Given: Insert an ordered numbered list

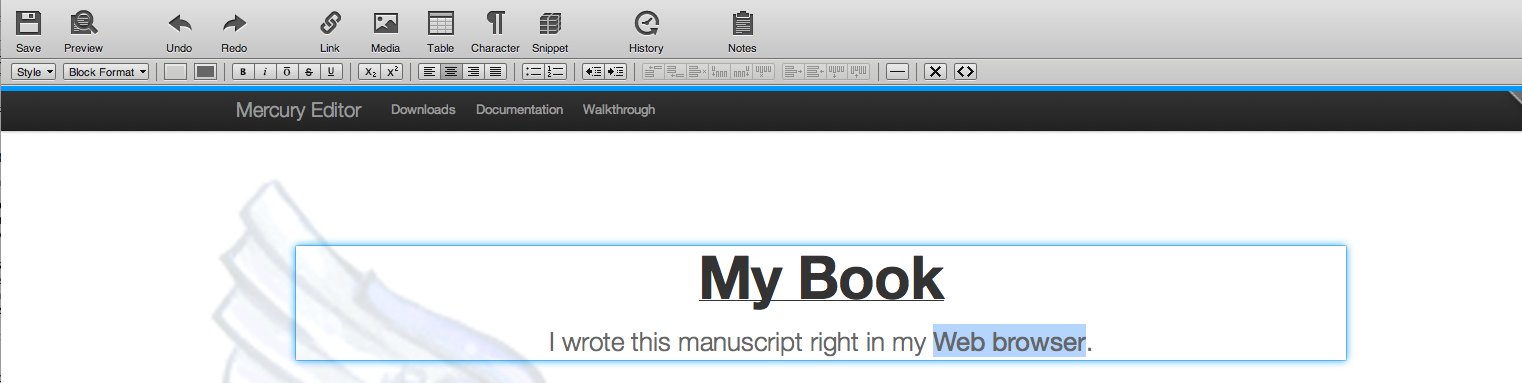Looking at the screenshot, I should point(556,72).
